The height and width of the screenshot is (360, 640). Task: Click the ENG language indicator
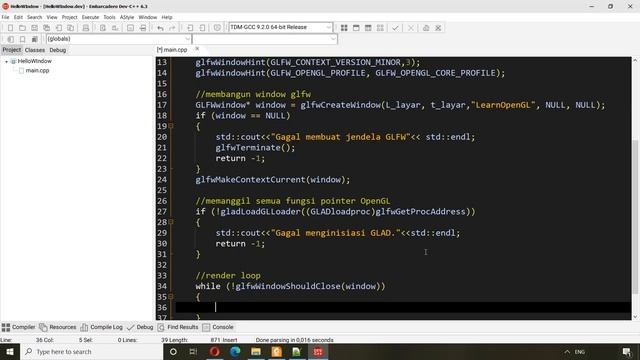click(580, 352)
